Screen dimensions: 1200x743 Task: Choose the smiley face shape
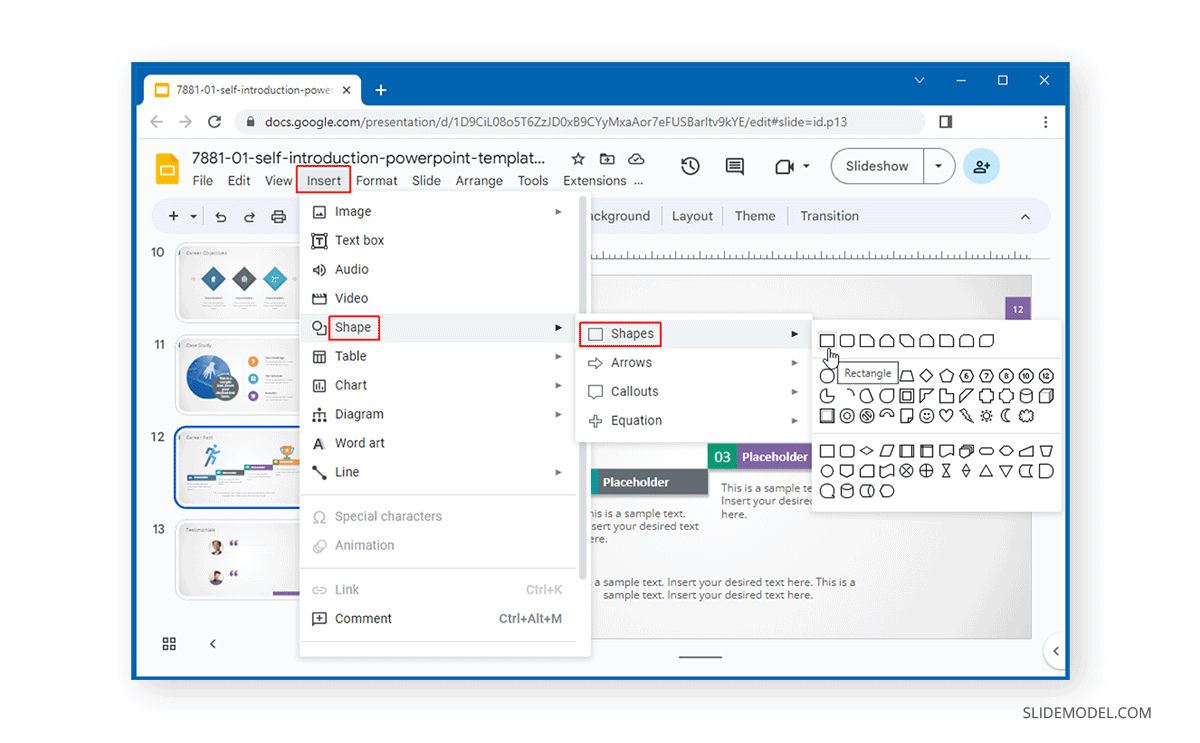(926, 416)
